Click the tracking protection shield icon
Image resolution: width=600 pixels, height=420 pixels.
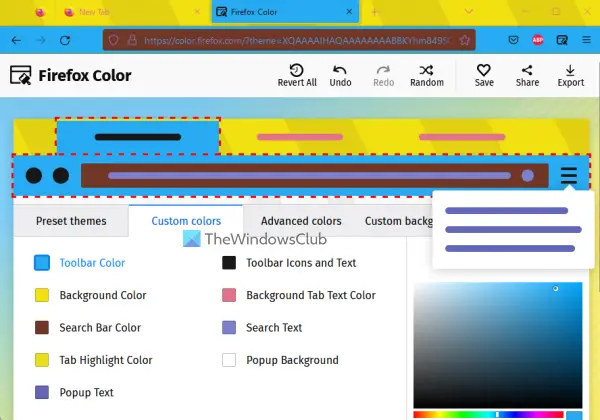click(x=113, y=40)
